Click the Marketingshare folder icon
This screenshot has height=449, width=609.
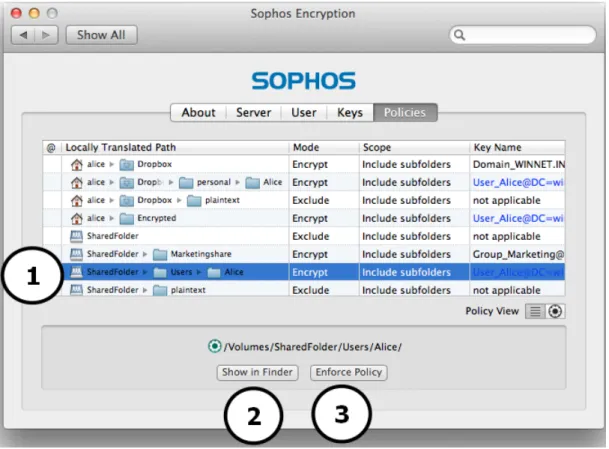(x=160, y=255)
